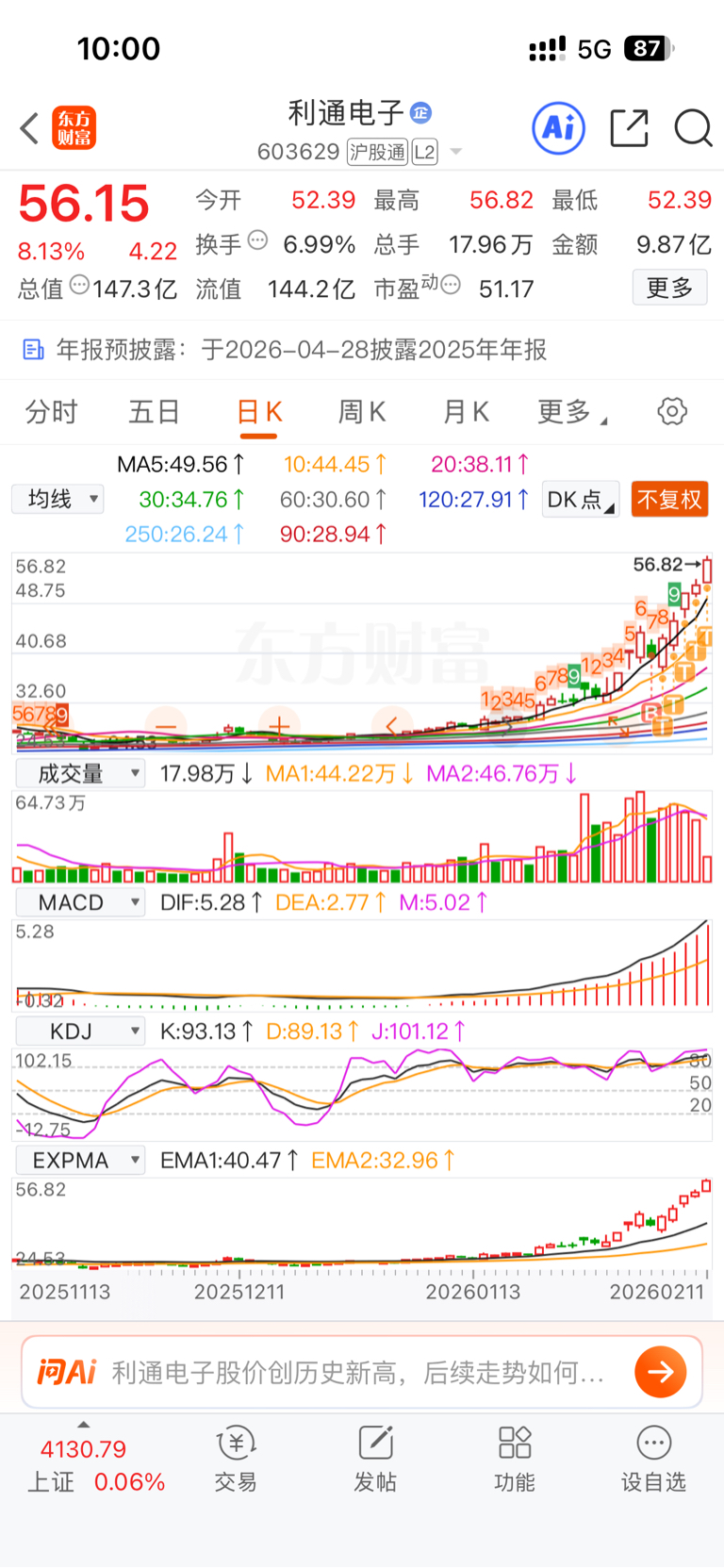Screen dimensions: 724x1568
Task: Open the 均线 indicator dropdown
Action: pos(58,499)
